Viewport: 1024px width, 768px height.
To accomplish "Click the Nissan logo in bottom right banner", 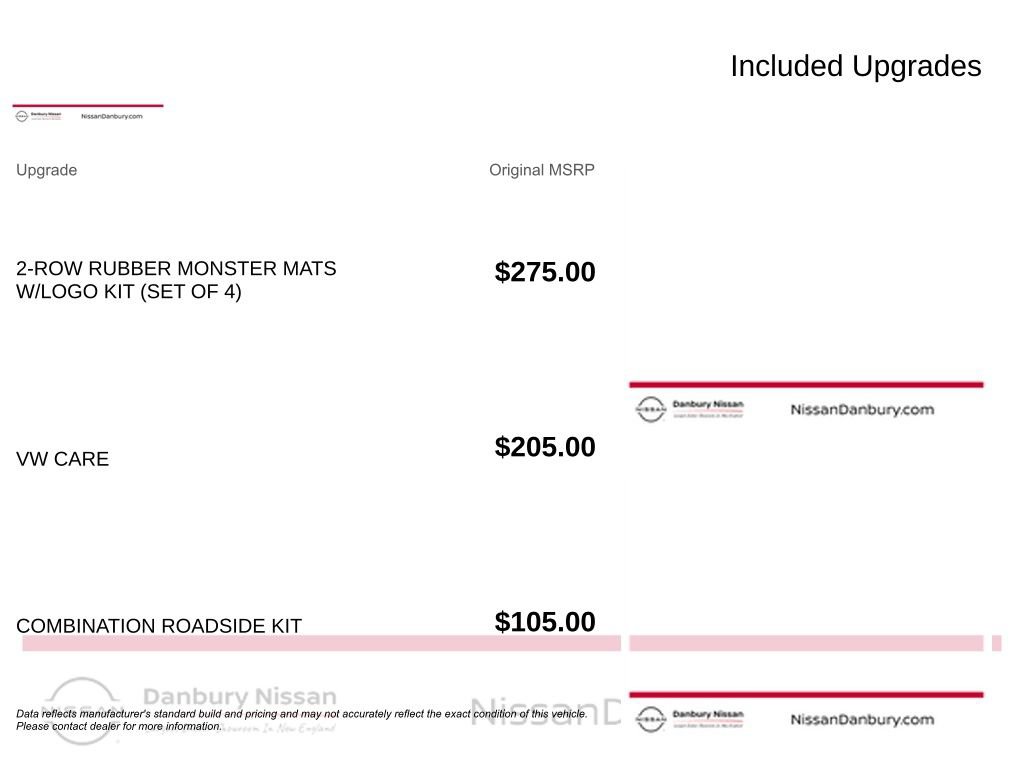I will [x=650, y=719].
